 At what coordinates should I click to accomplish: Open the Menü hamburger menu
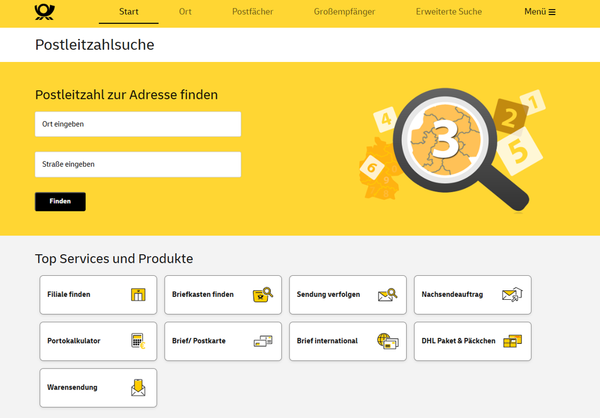[x=540, y=12]
